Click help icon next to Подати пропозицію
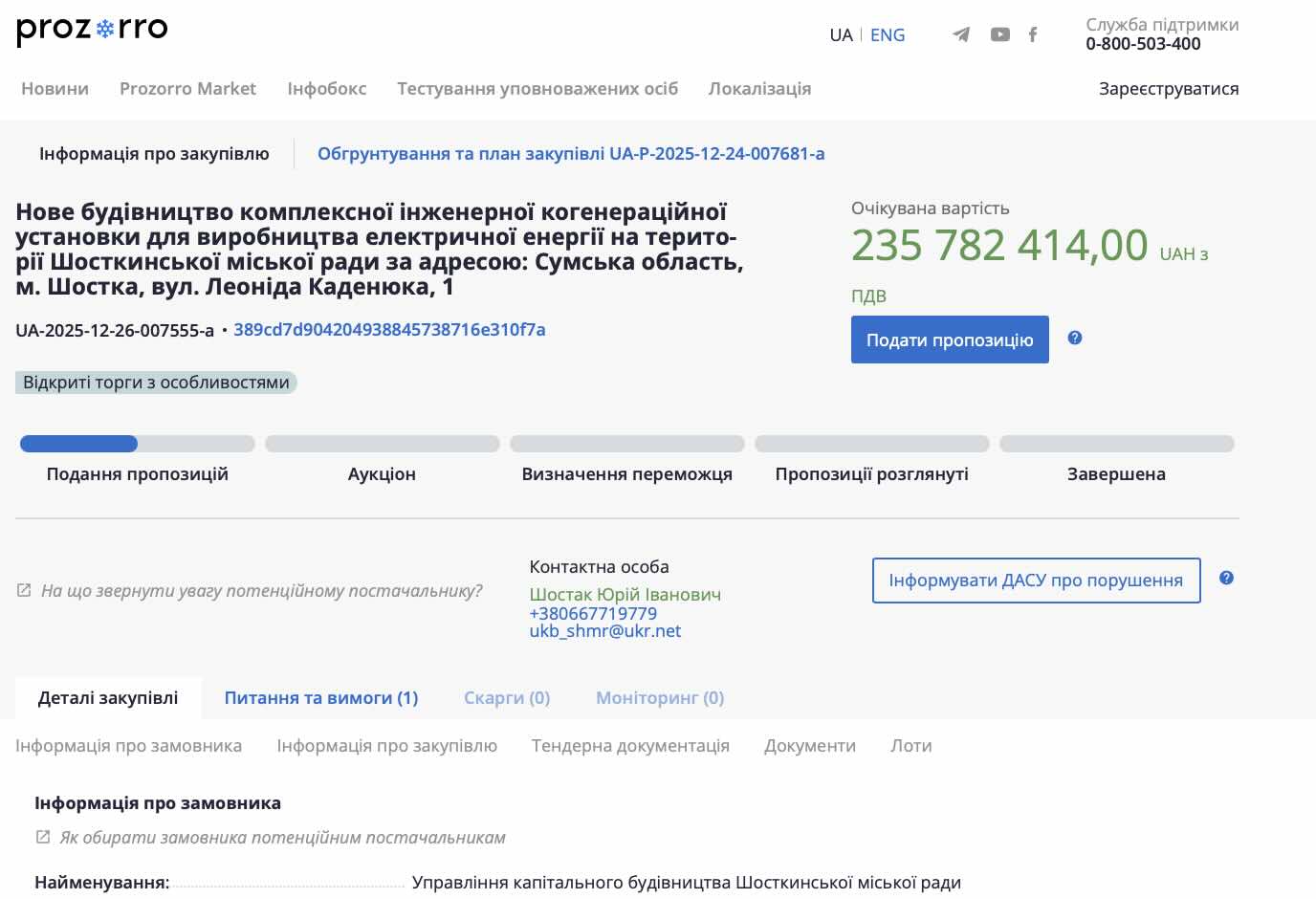 point(1075,338)
